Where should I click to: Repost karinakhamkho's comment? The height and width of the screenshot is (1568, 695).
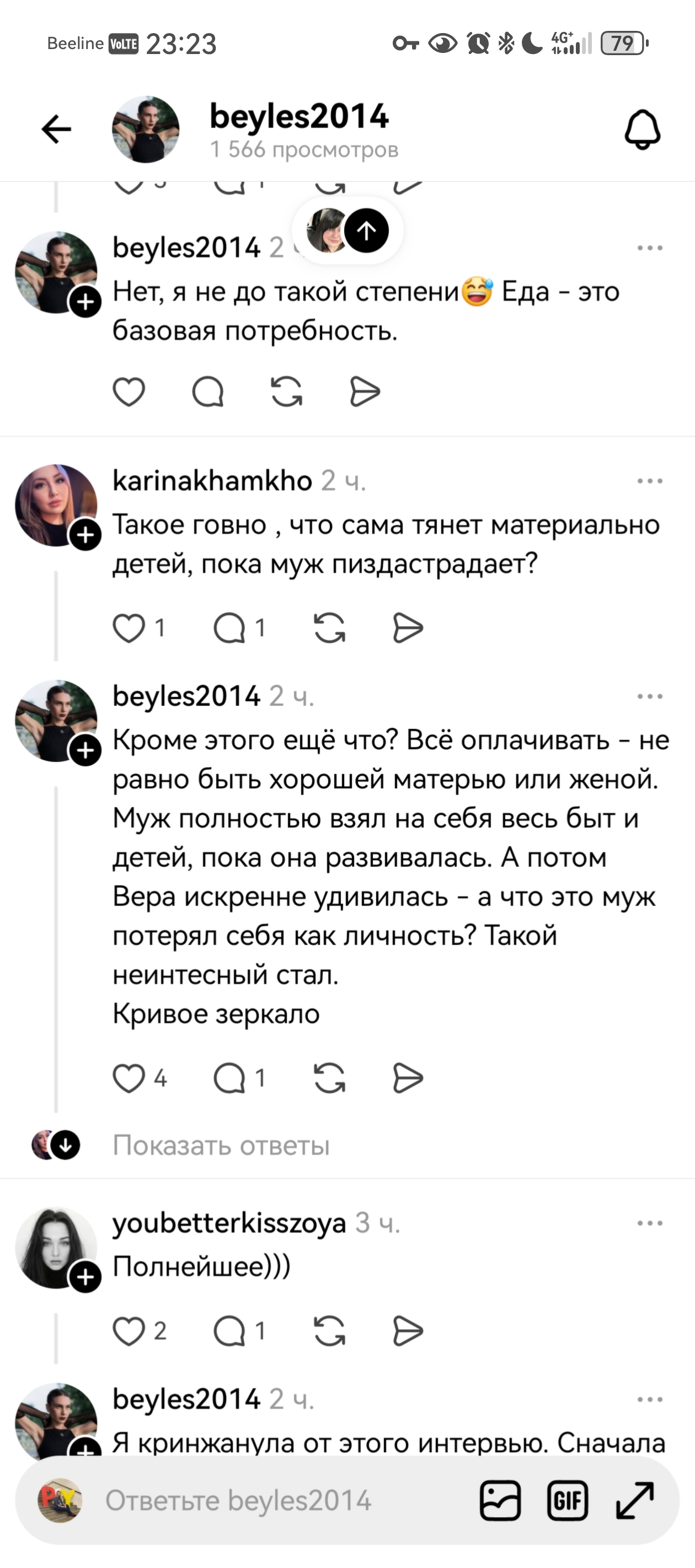click(329, 627)
